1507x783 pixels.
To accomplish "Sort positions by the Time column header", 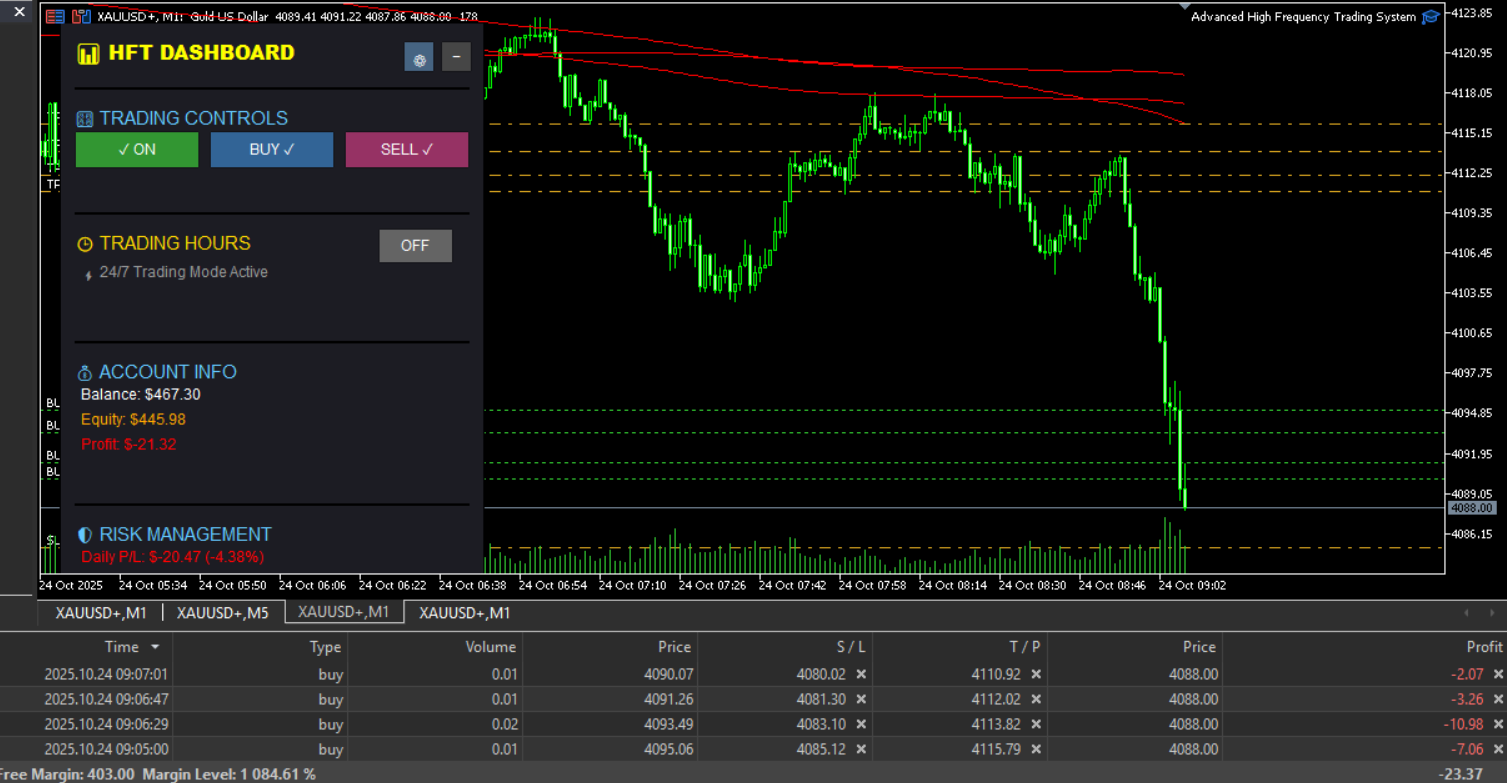I will coord(122,647).
